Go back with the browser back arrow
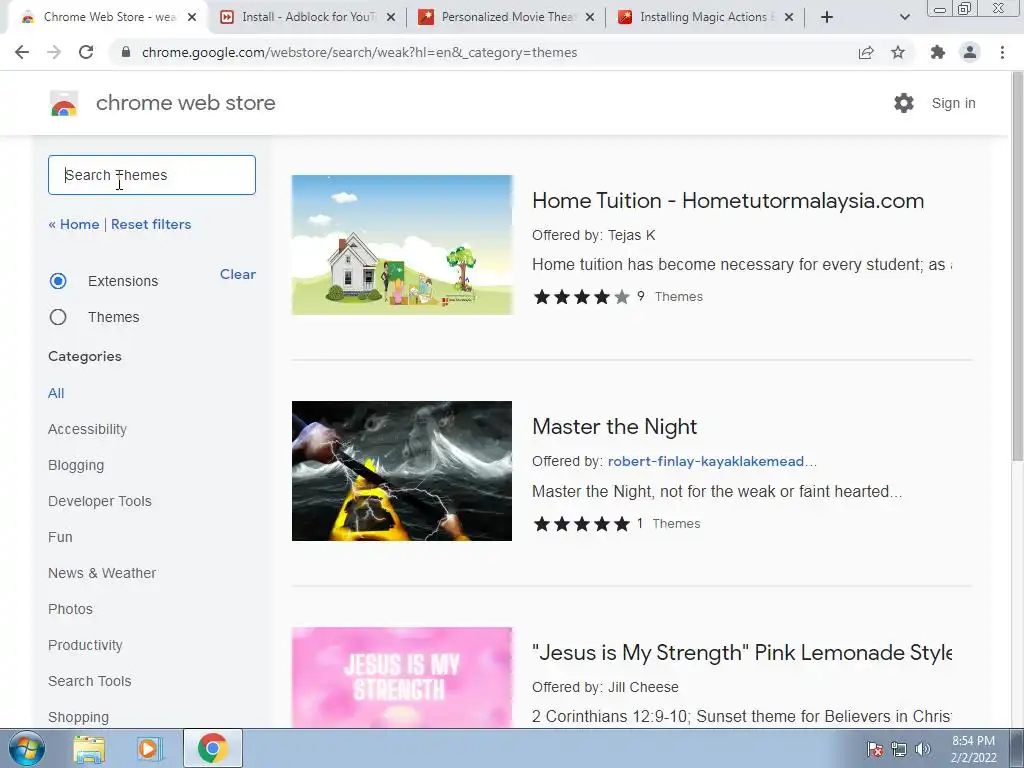The height and width of the screenshot is (768, 1024). [x=22, y=52]
